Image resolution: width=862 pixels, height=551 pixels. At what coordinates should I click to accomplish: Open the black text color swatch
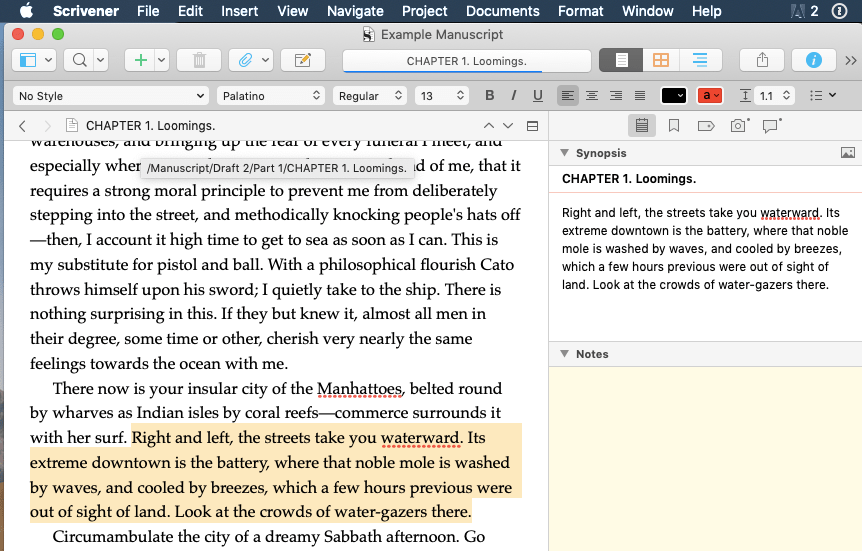[673, 96]
